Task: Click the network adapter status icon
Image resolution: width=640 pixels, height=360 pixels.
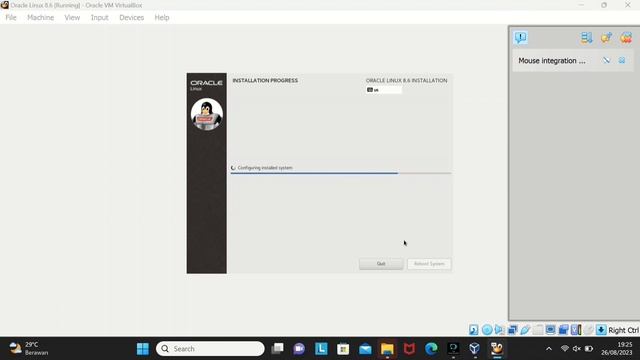Action: pos(512,329)
